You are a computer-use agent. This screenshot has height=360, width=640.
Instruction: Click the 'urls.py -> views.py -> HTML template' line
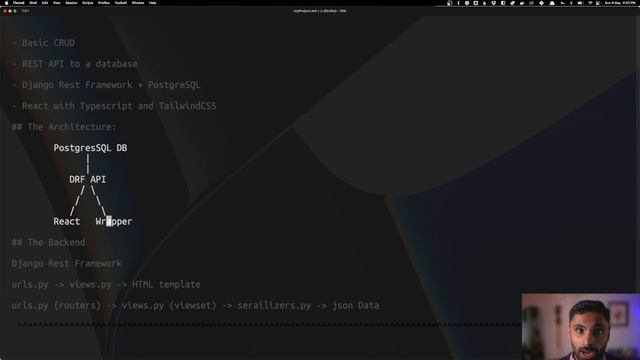pos(106,284)
